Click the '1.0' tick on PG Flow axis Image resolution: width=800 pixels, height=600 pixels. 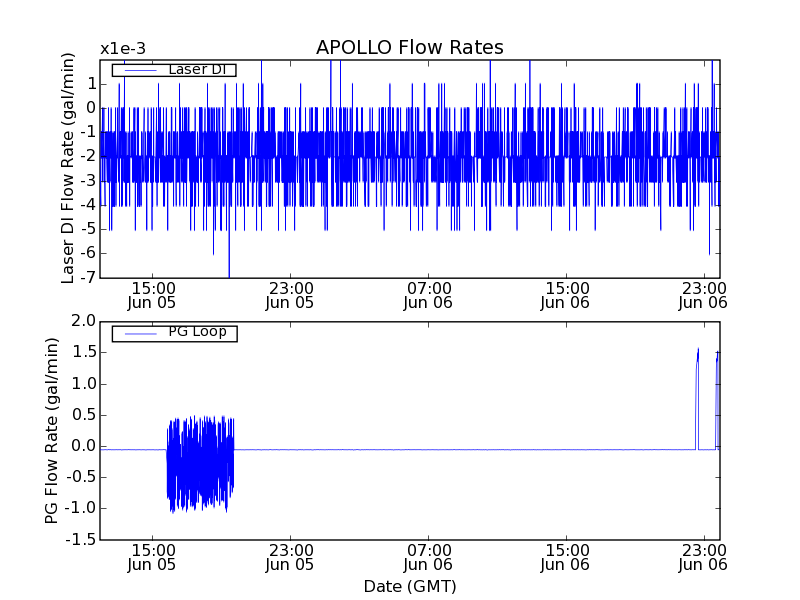83,384
